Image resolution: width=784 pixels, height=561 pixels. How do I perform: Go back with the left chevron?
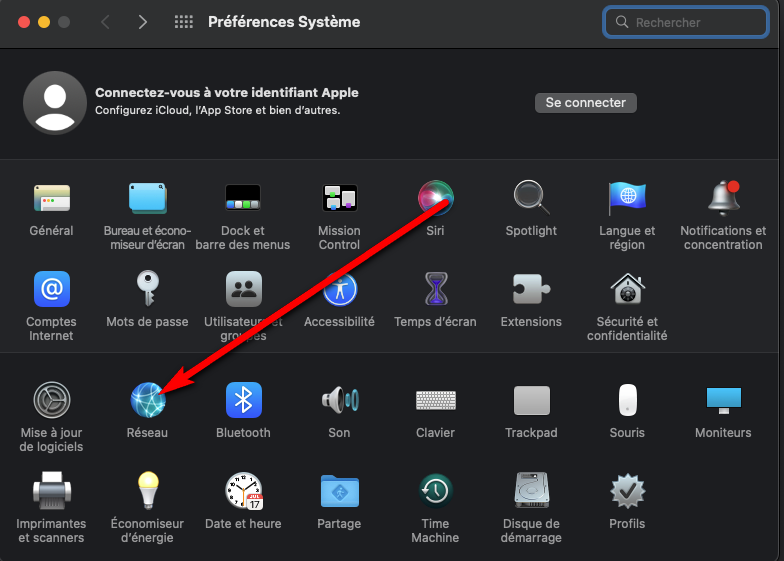click(x=105, y=22)
